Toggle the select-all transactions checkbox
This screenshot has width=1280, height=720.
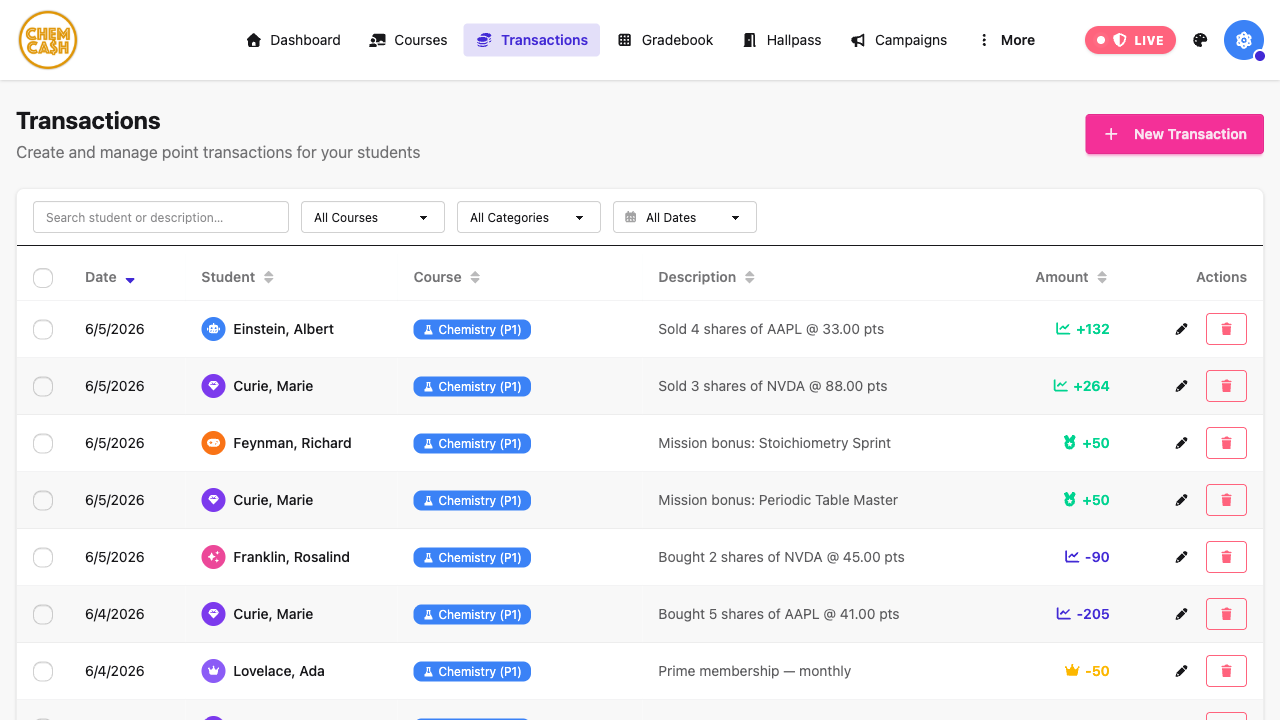[43, 277]
